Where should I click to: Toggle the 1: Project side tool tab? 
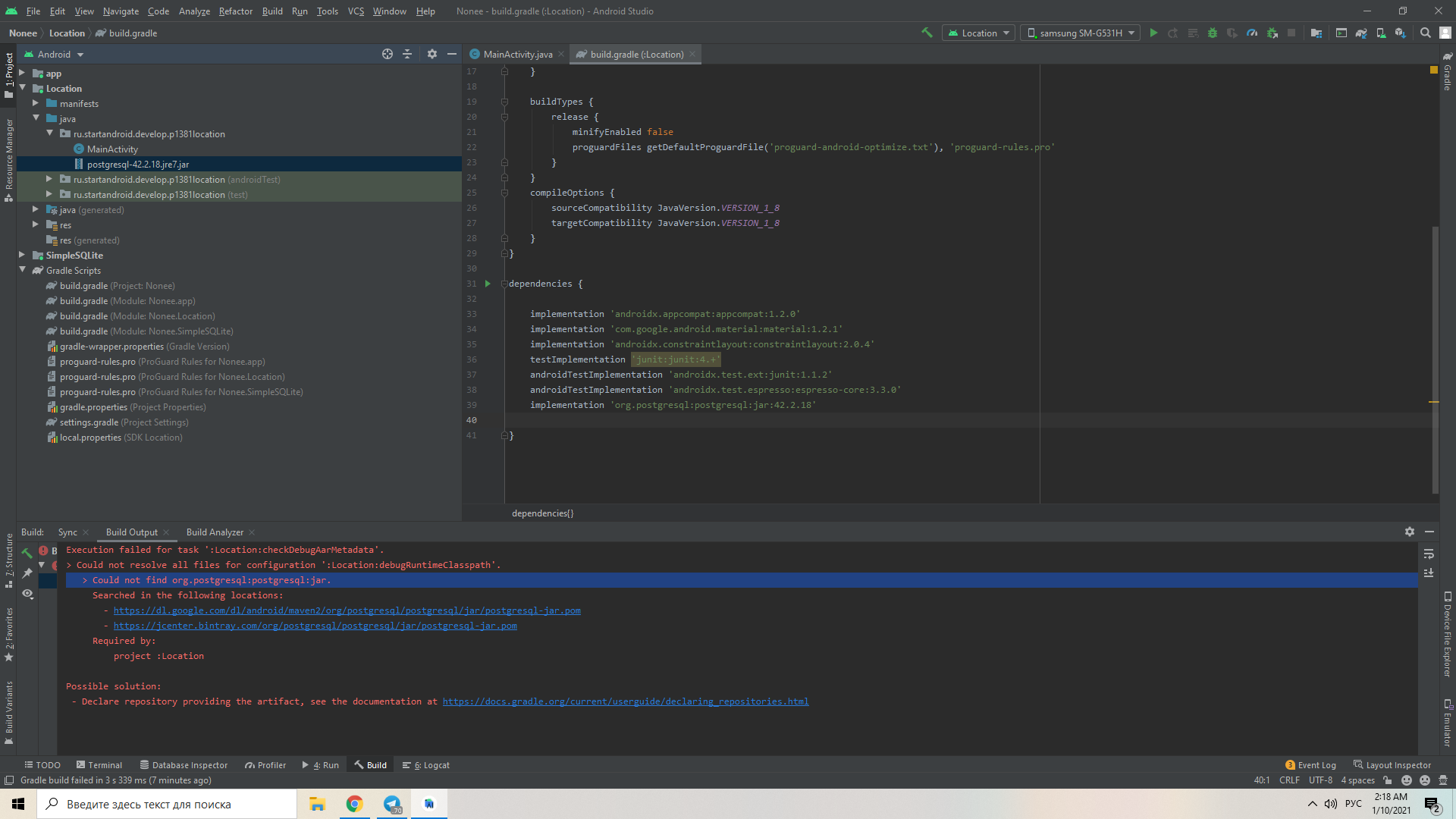[x=8, y=74]
